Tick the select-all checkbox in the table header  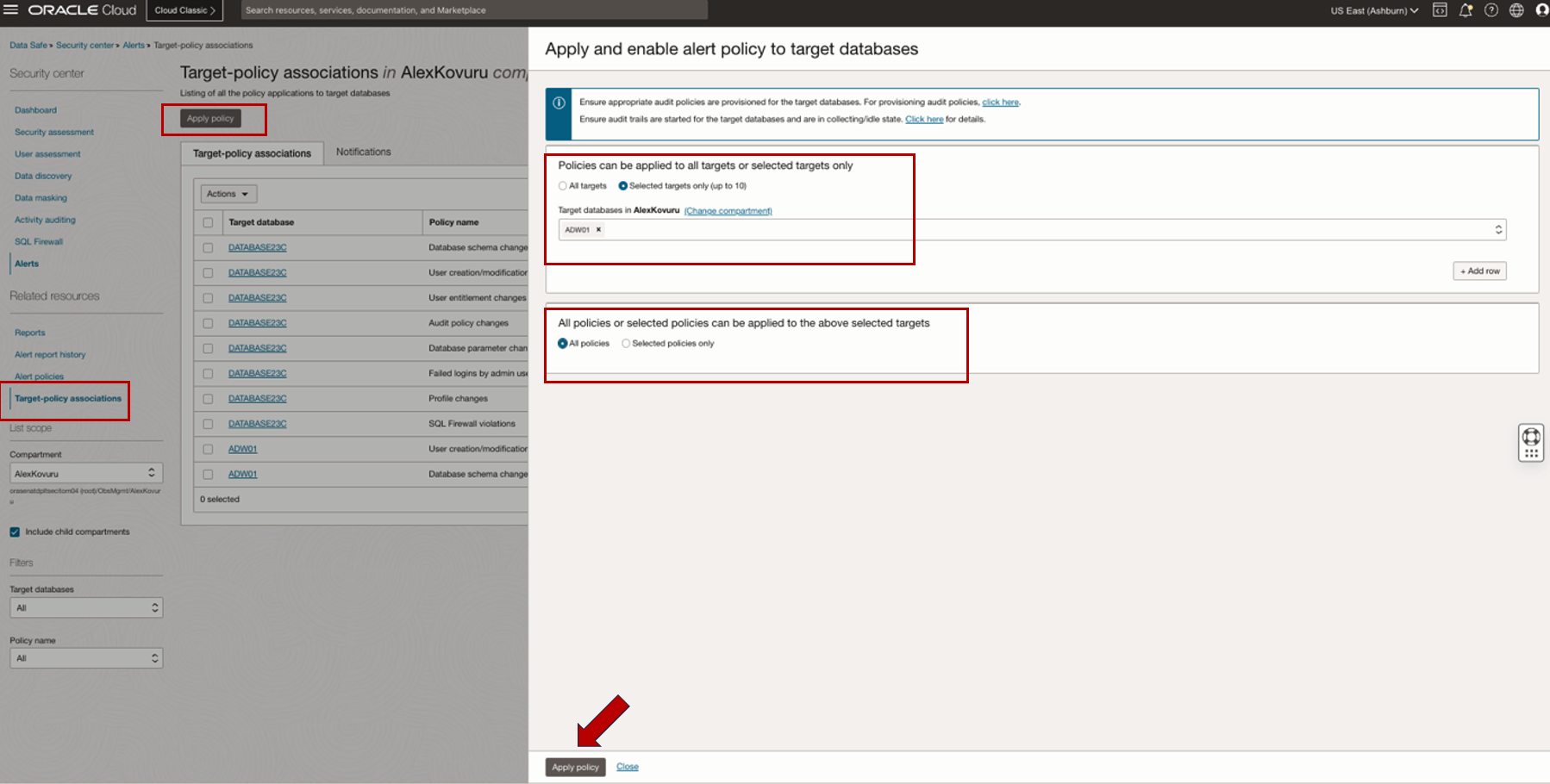pyautogui.click(x=208, y=222)
